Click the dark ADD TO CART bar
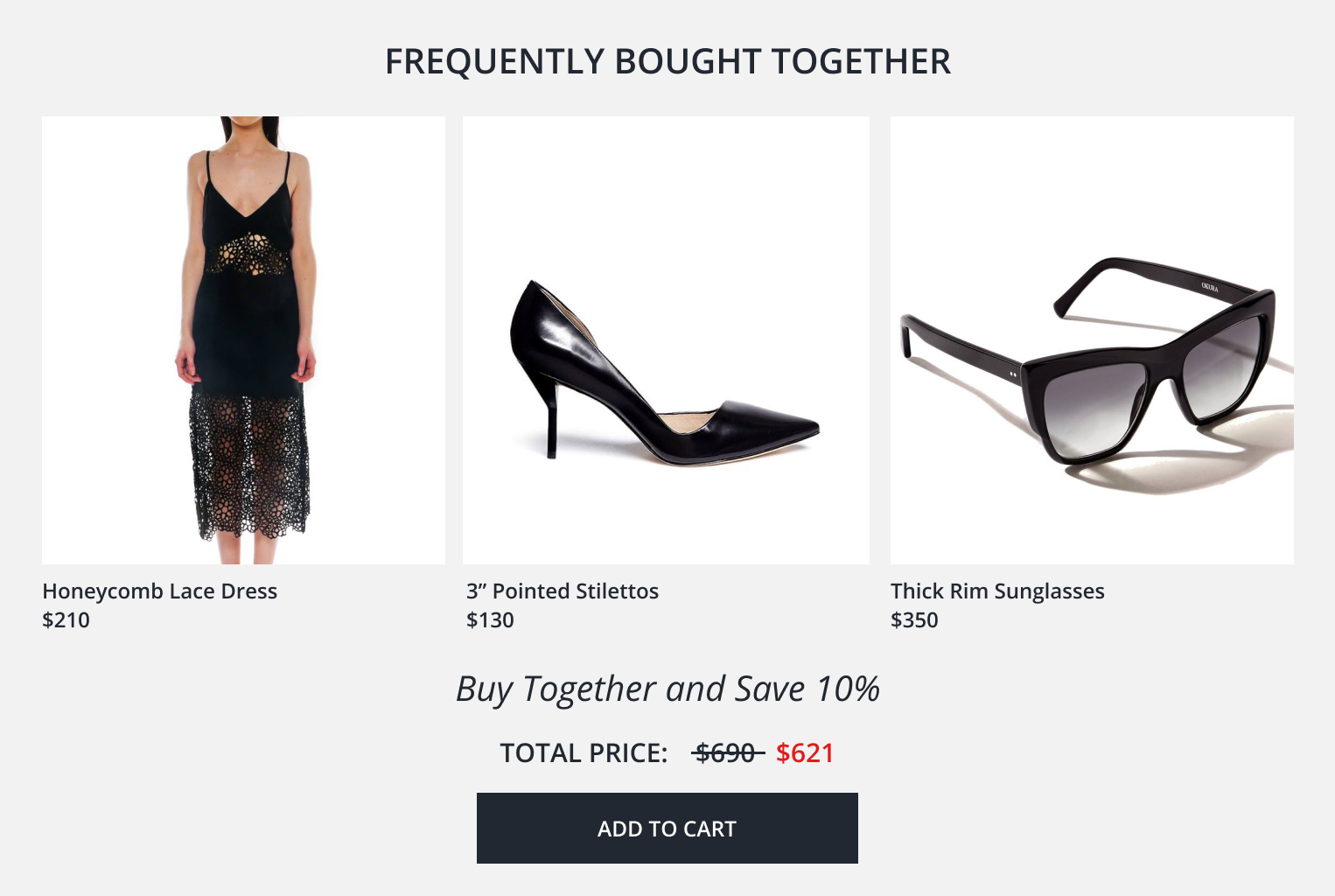1335x896 pixels. coord(667,828)
